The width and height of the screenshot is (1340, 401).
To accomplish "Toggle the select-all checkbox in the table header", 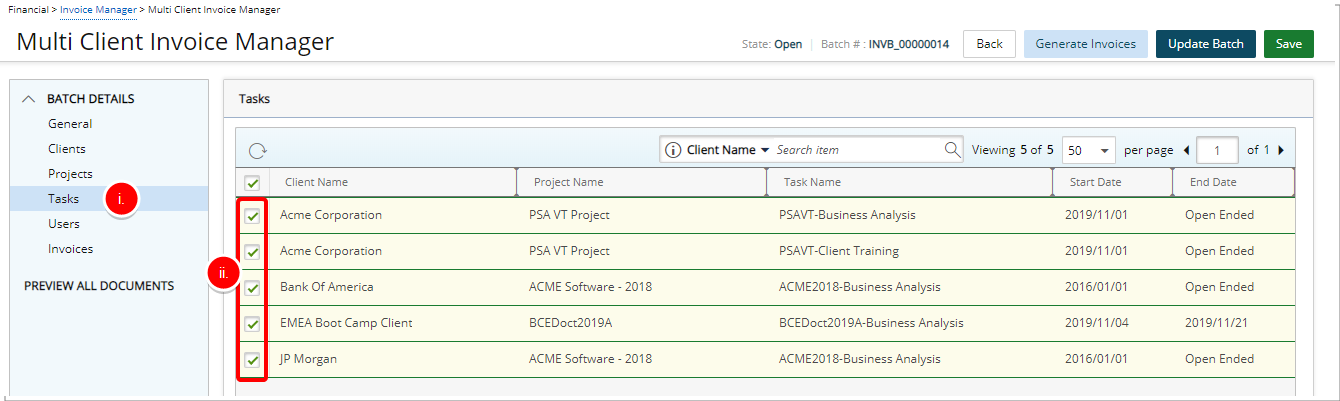I will [253, 183].
